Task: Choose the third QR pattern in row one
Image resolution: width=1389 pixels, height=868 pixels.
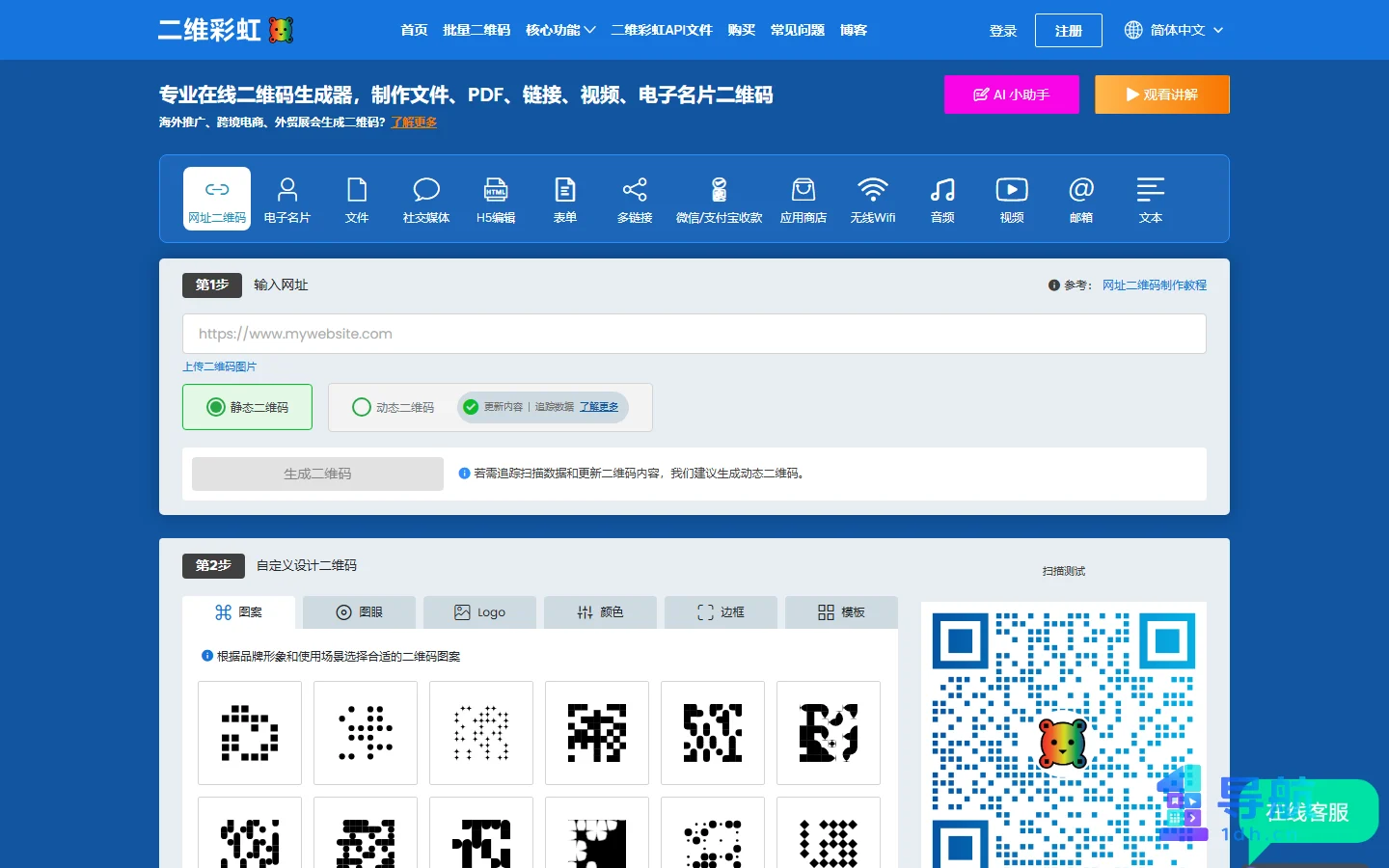Action: pos(481,733)
